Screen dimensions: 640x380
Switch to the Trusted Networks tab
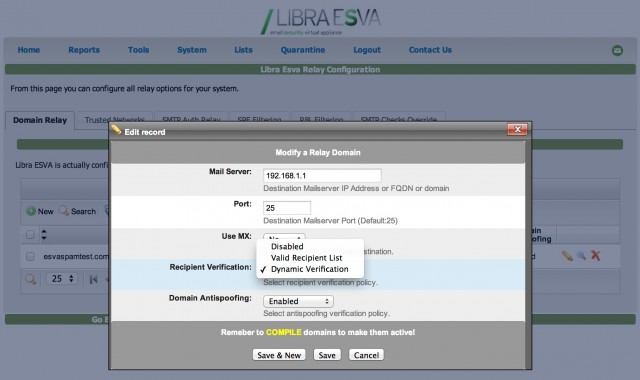pyautogui.click(x=115, y=118)
